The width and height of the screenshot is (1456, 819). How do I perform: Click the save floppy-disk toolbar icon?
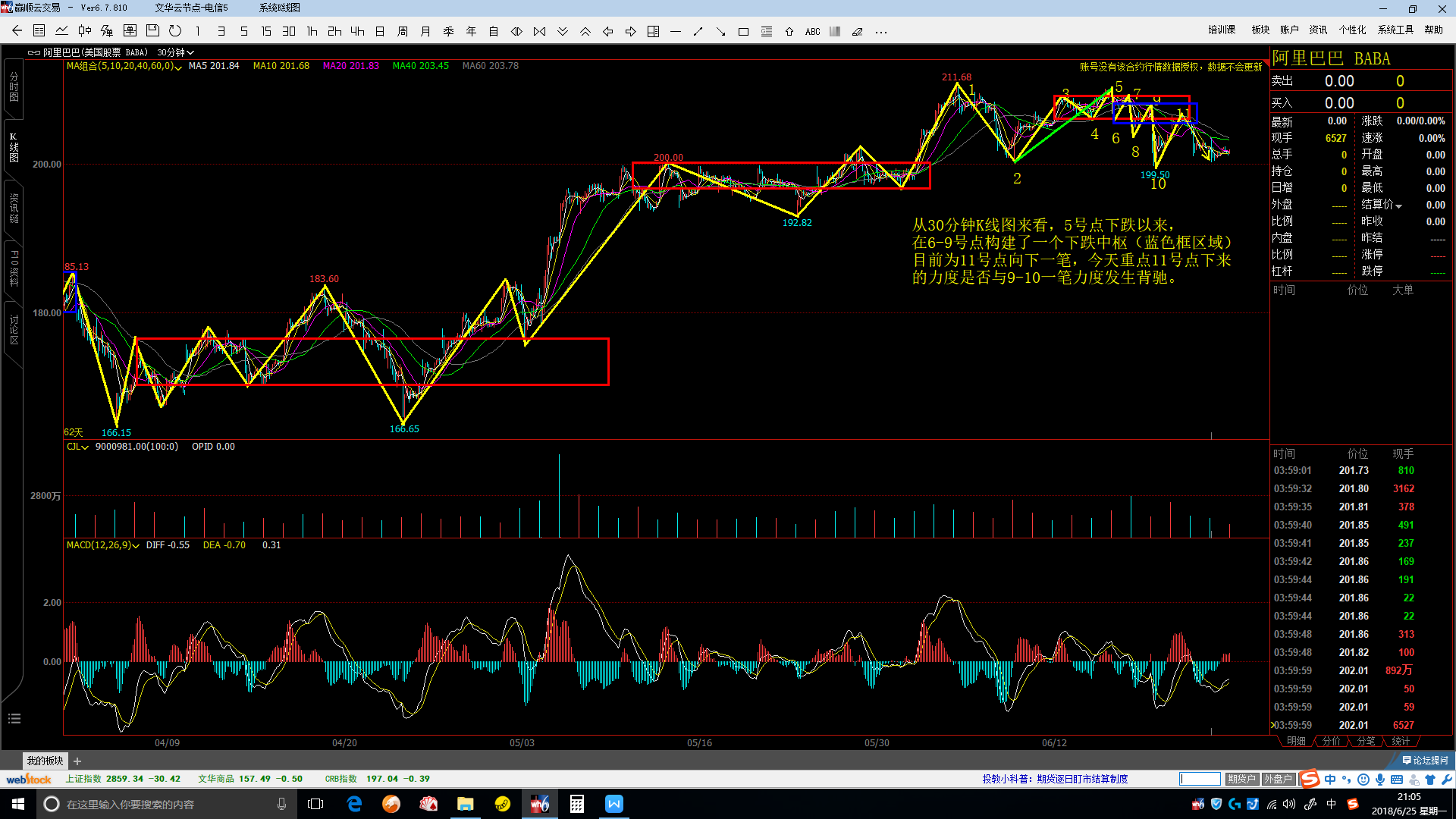(152, 31)
